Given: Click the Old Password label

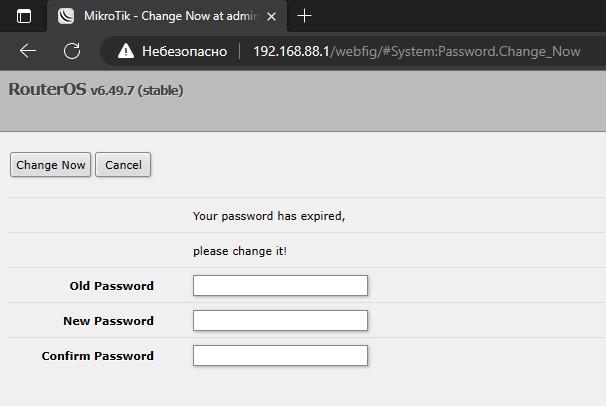Looking at the screenshot, I should click(111, 286).
